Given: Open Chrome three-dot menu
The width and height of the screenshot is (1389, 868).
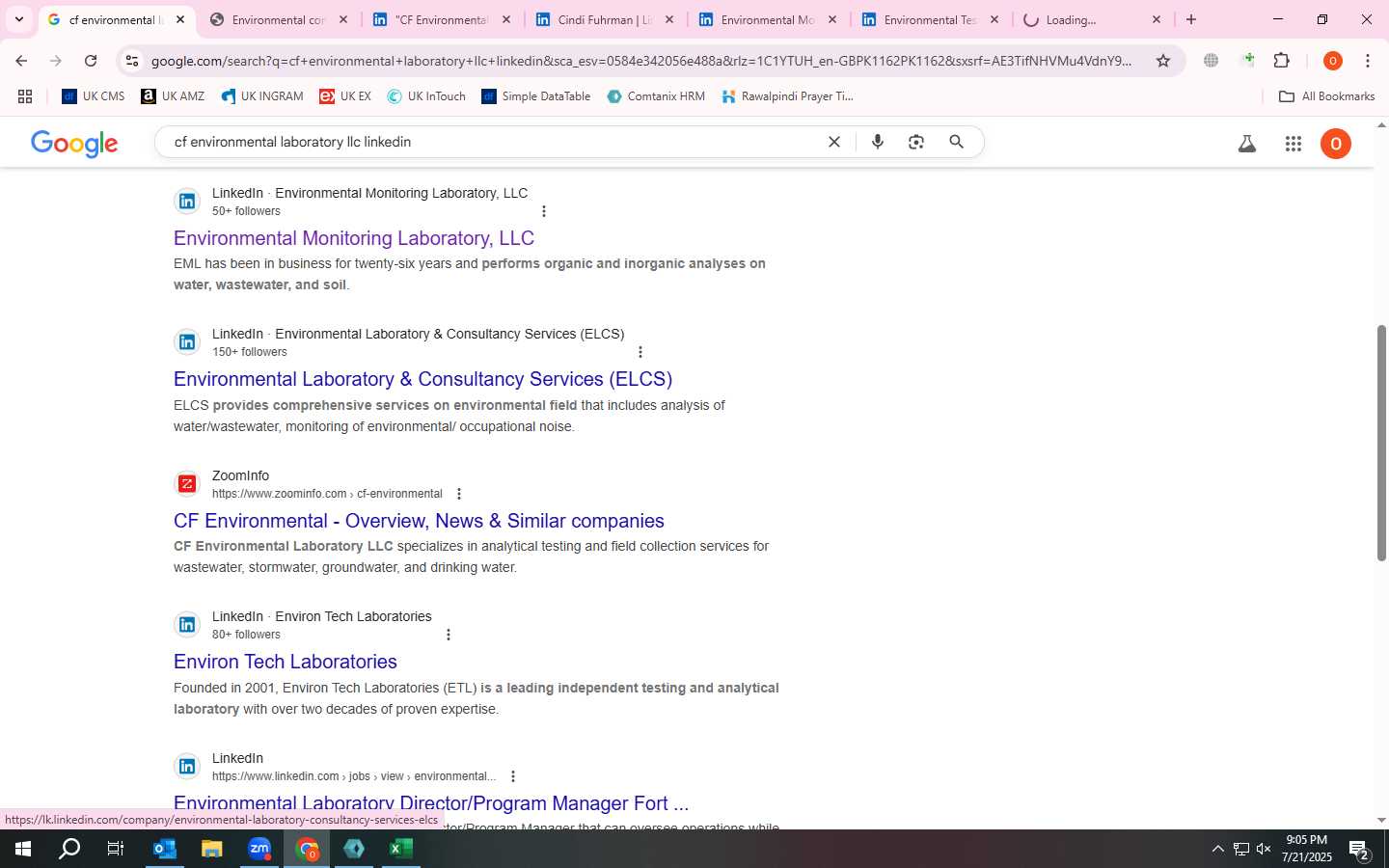Looking at the screenshot, I should [1368, 61].
